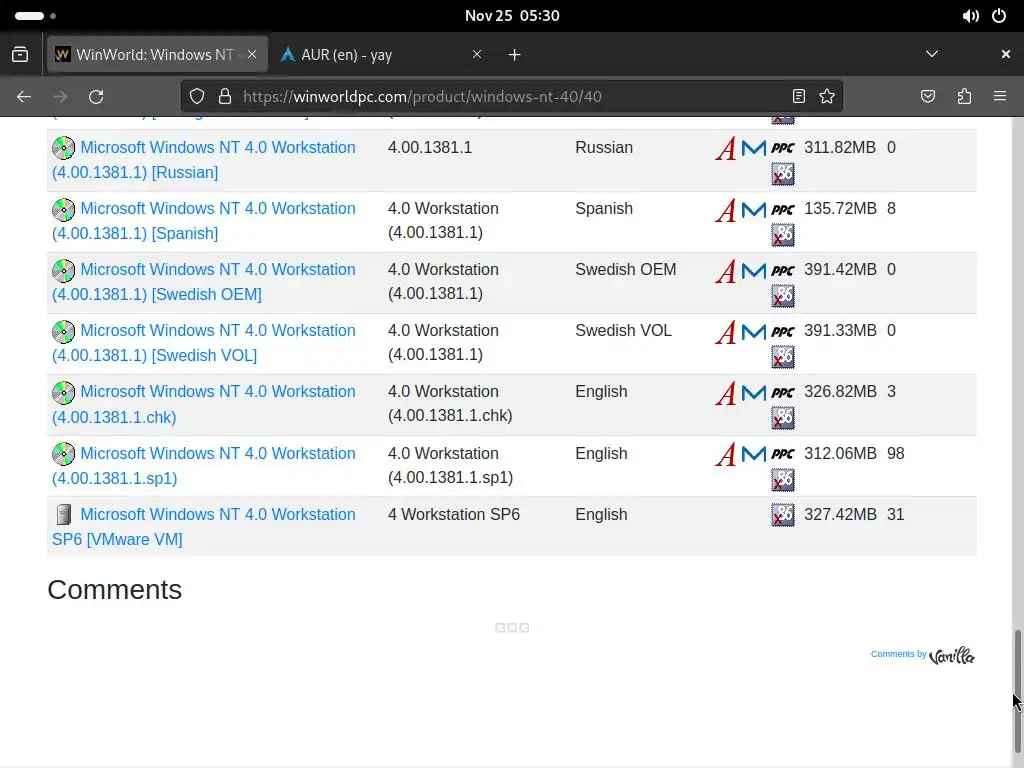Open the Comments by Vanilla link
This screenshot has height=768, width=1024.
922,655
